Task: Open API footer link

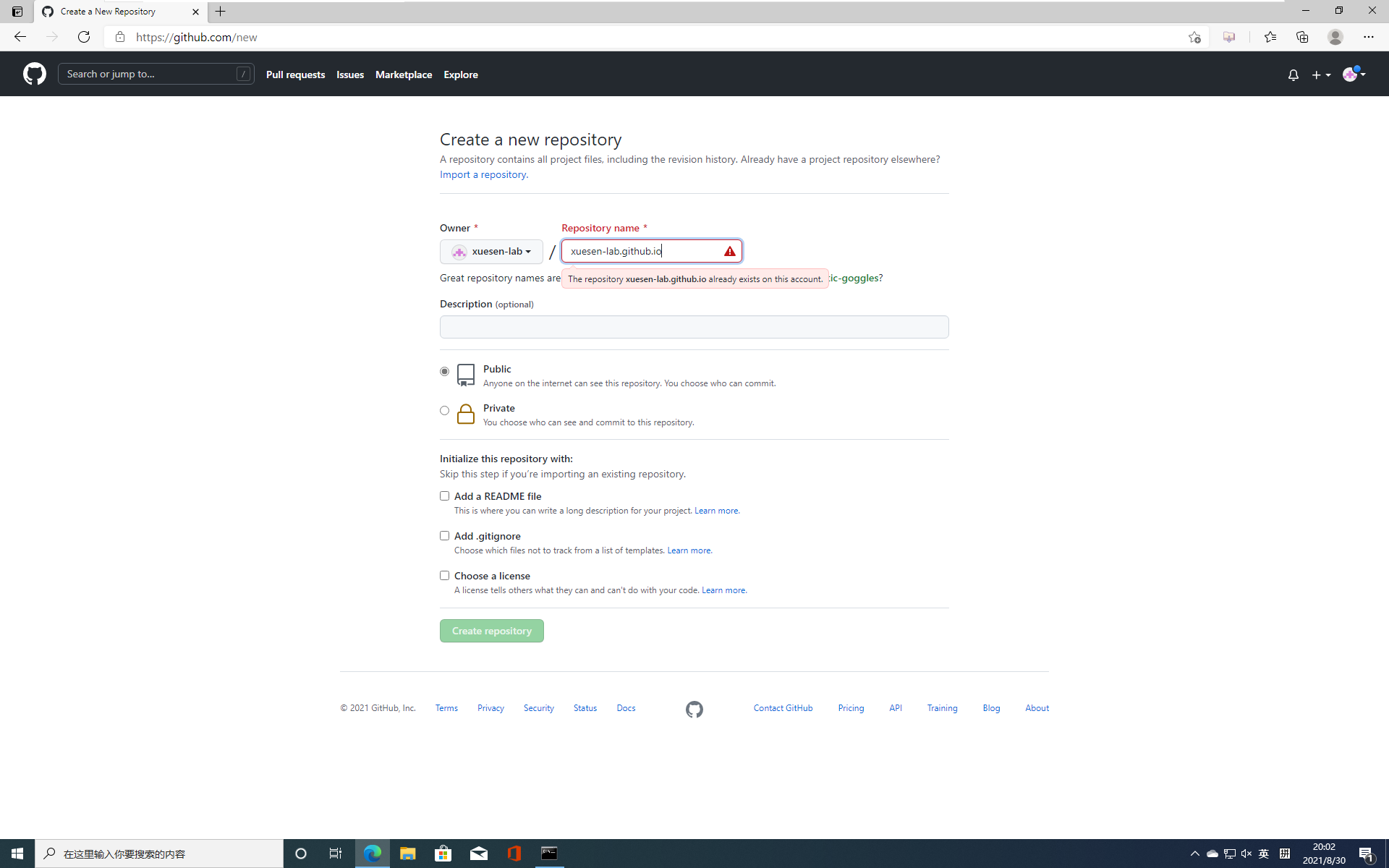Action: pyautogui.click(x=896, y=708)
